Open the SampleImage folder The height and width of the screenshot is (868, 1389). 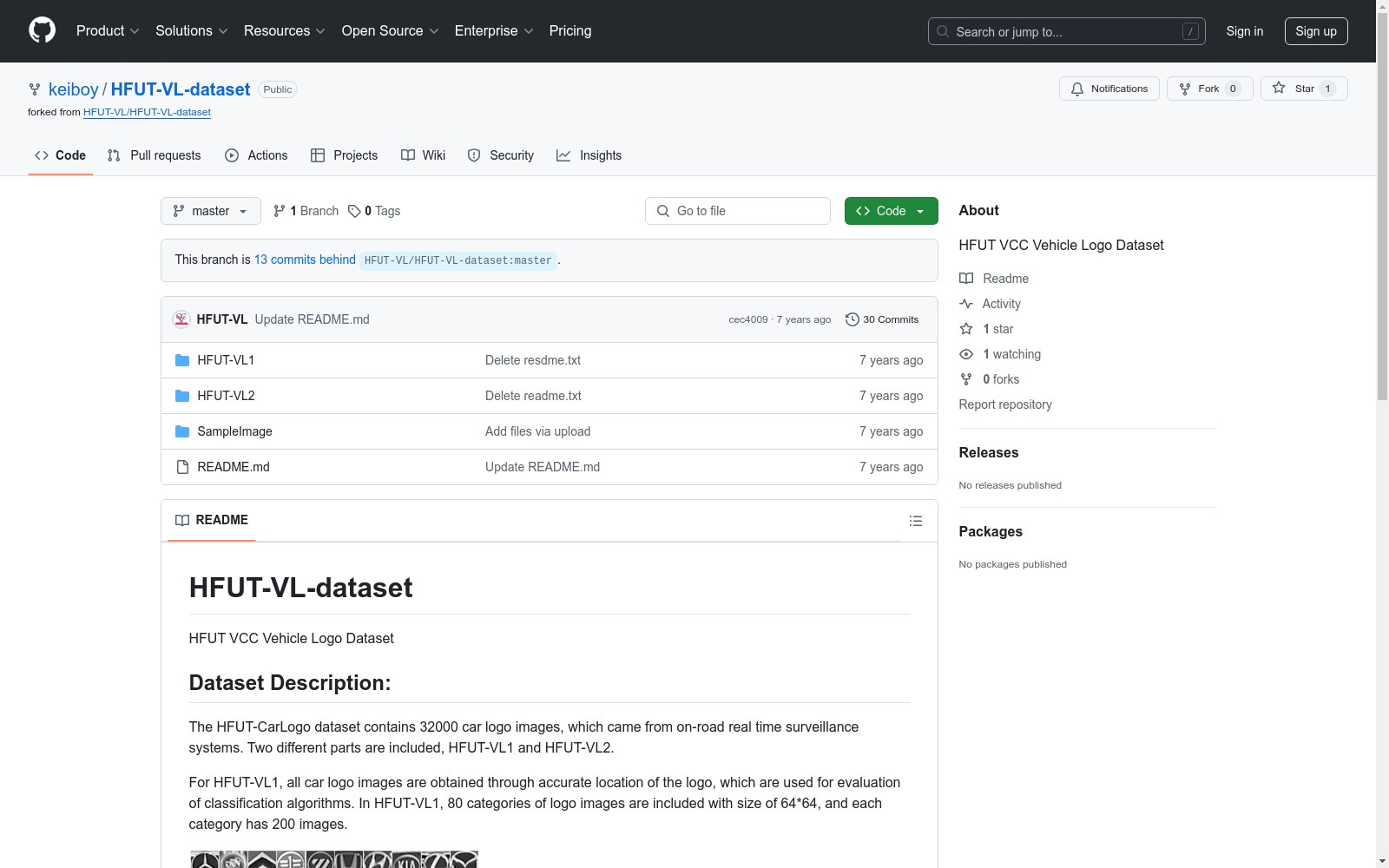(234, 431)
